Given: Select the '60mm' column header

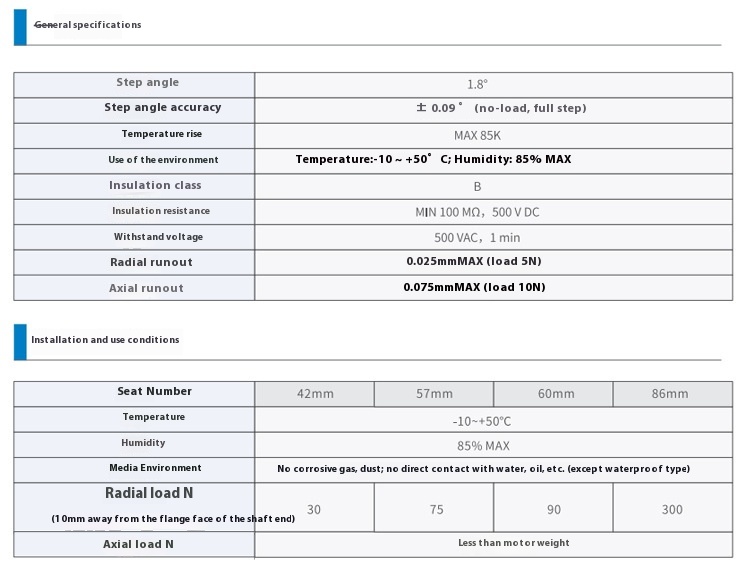Looking at the screenshot, I should tap(553, 394).
